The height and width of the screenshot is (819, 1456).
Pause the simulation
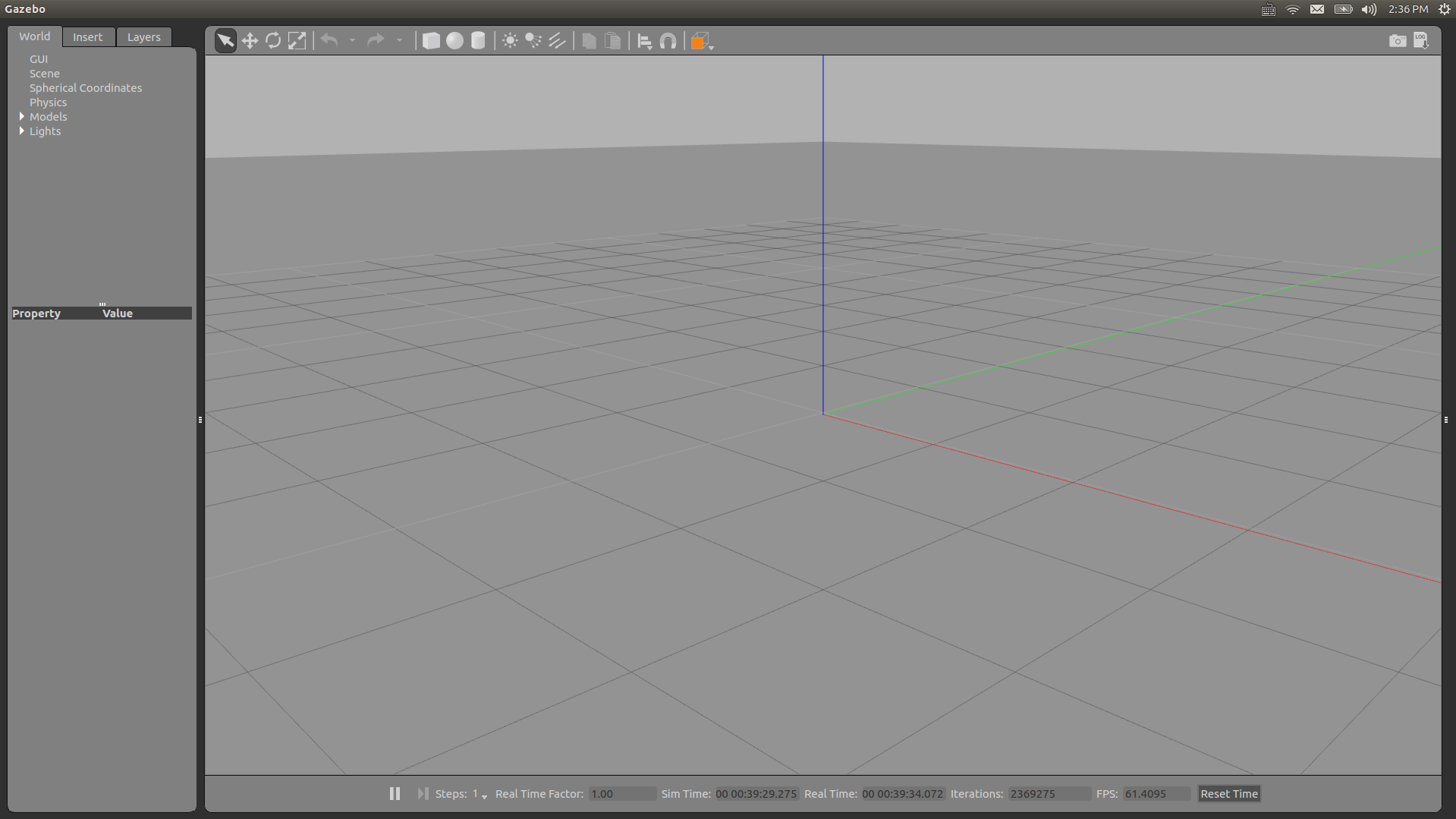point(395,793)
